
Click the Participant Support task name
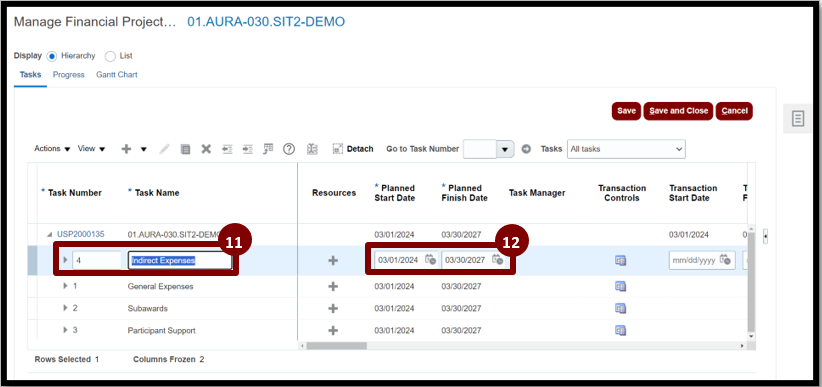[161, 330]
